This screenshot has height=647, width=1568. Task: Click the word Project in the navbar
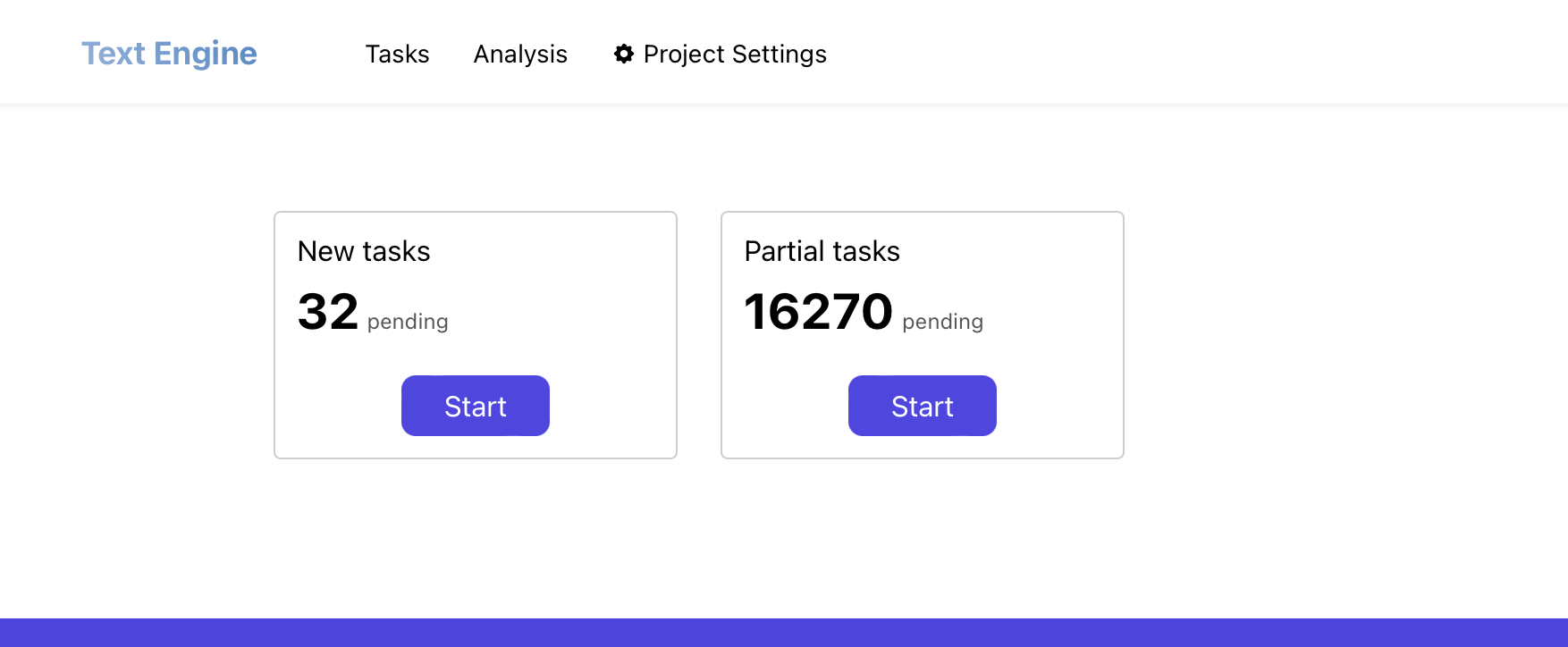point(684,55)
